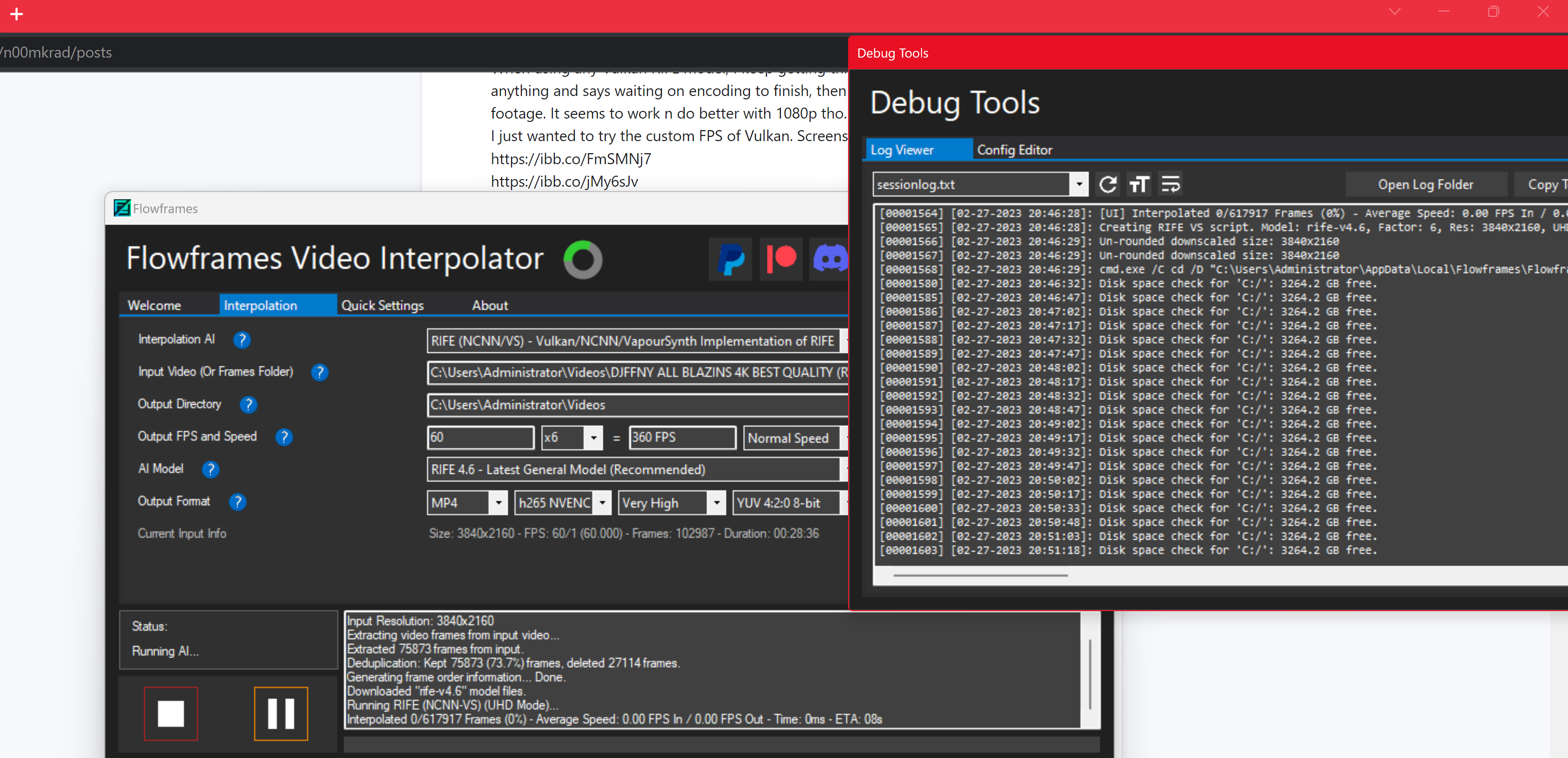The image size is (1568, 758).
Task: Pause the interpolation process
Action: point(281,713)
